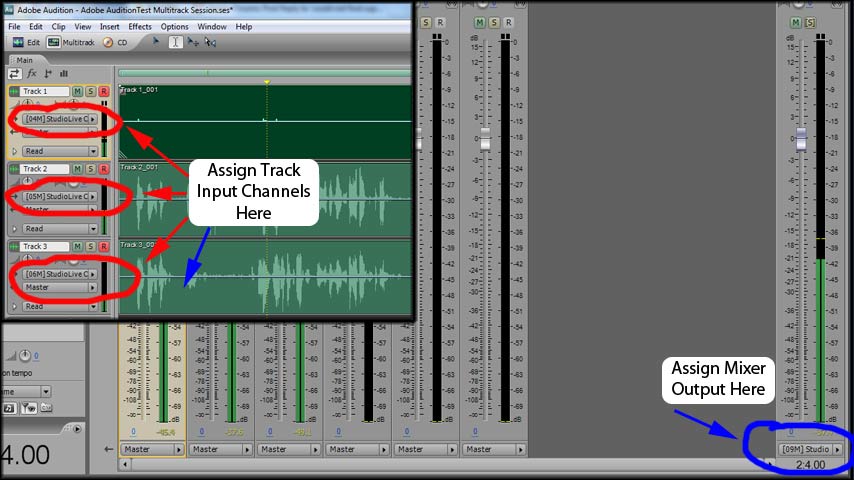The width and height of the screenshot is (854, 480).
Task: Click the volume knob in left panel
Action: pyautogui.click(x=25, y=356)
